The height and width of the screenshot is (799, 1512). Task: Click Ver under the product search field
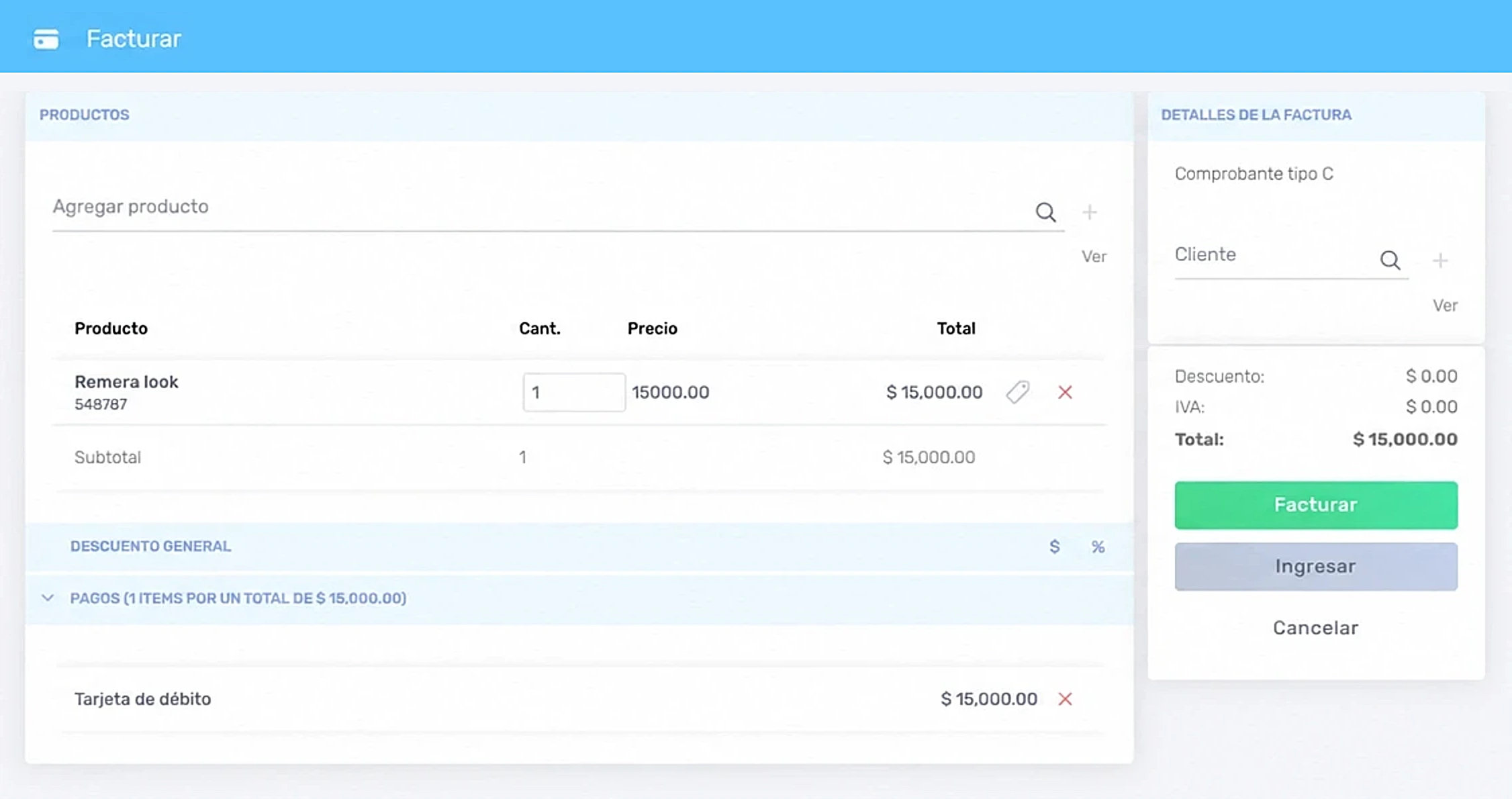[1094, 256]
